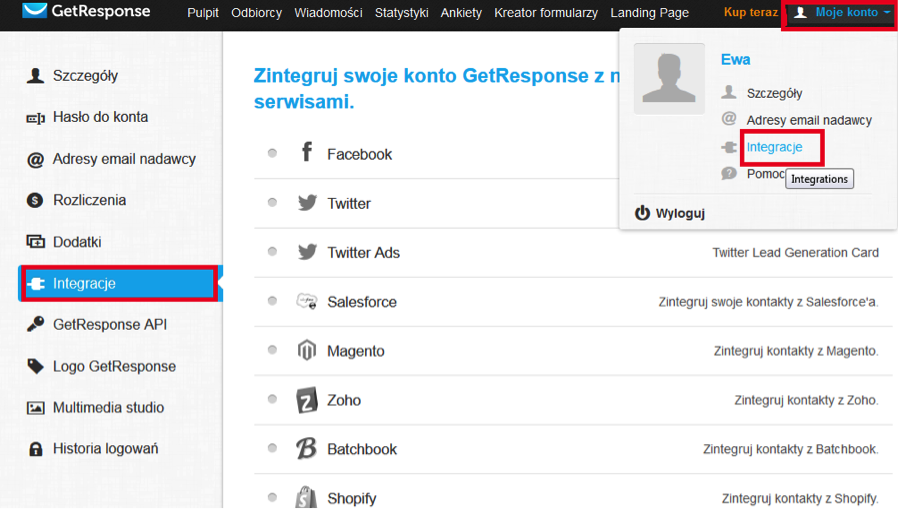Image resolution: width=898 pixels, height=509 pixels.
Task: Click the Hasło do konta password icon
Action: coord(36,118)
